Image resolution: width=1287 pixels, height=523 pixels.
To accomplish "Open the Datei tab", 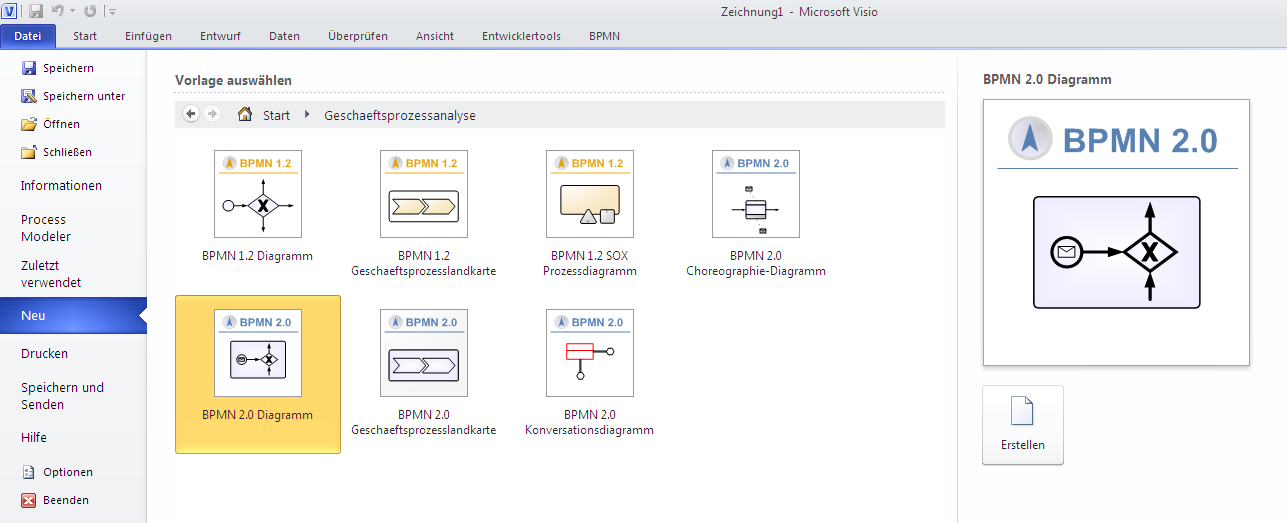I will [x=28, y=36].
